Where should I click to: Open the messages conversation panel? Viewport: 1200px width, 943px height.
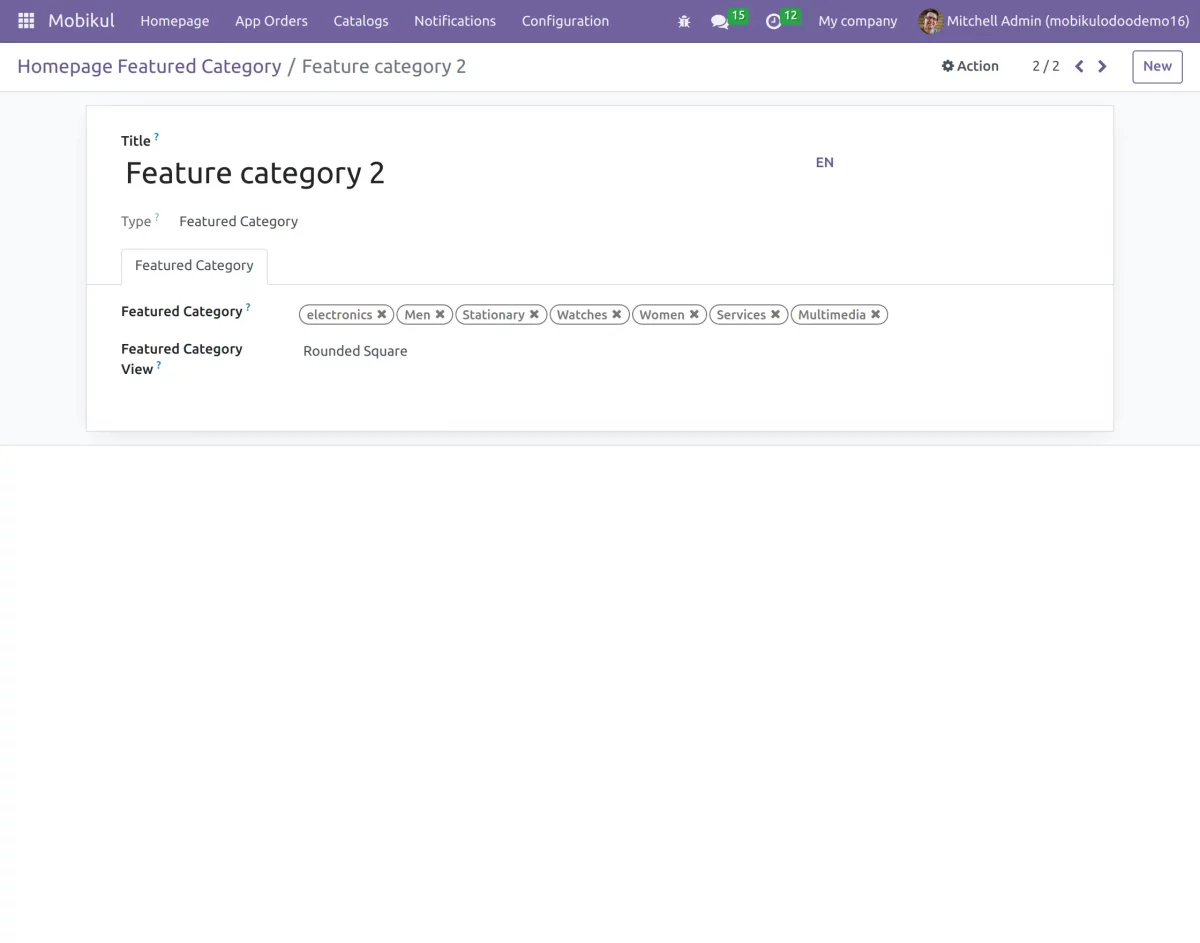[x=720, y=22]
